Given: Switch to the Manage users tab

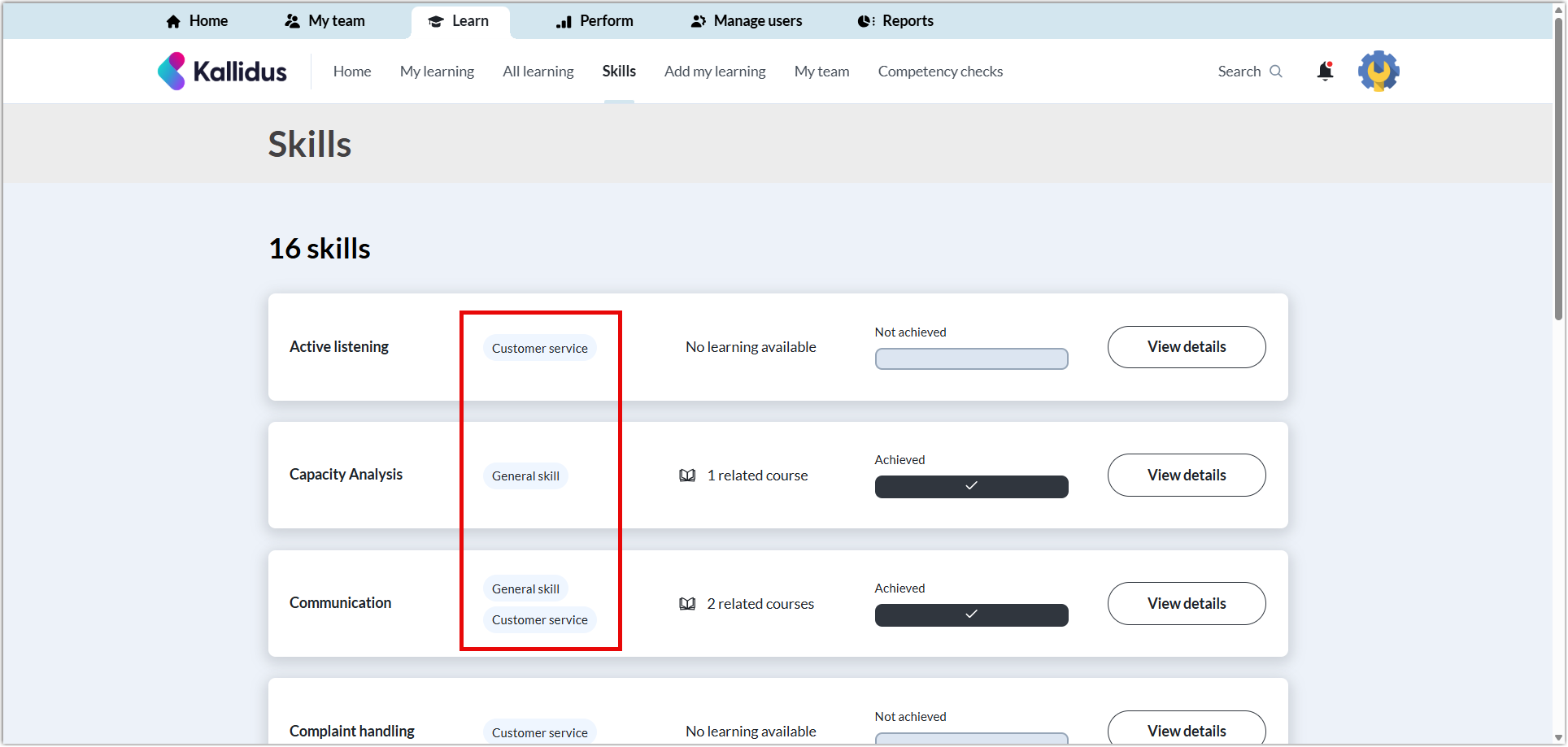Looking at the screenshot, I should [x=746, y=21].
